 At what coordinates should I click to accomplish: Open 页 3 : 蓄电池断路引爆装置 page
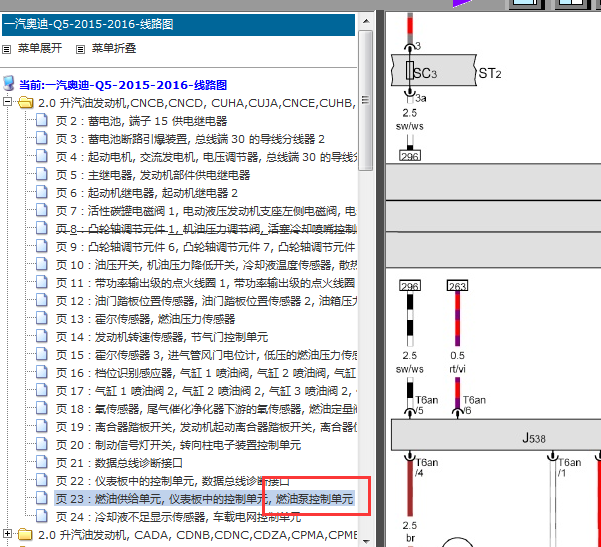pyautogui.click(x=190, y=139)
